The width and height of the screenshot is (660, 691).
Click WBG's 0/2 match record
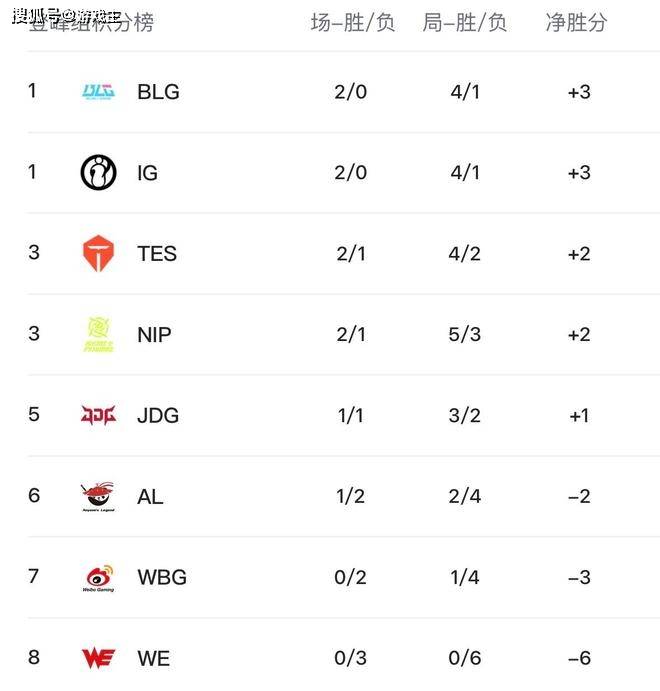[x=351, y=577]
